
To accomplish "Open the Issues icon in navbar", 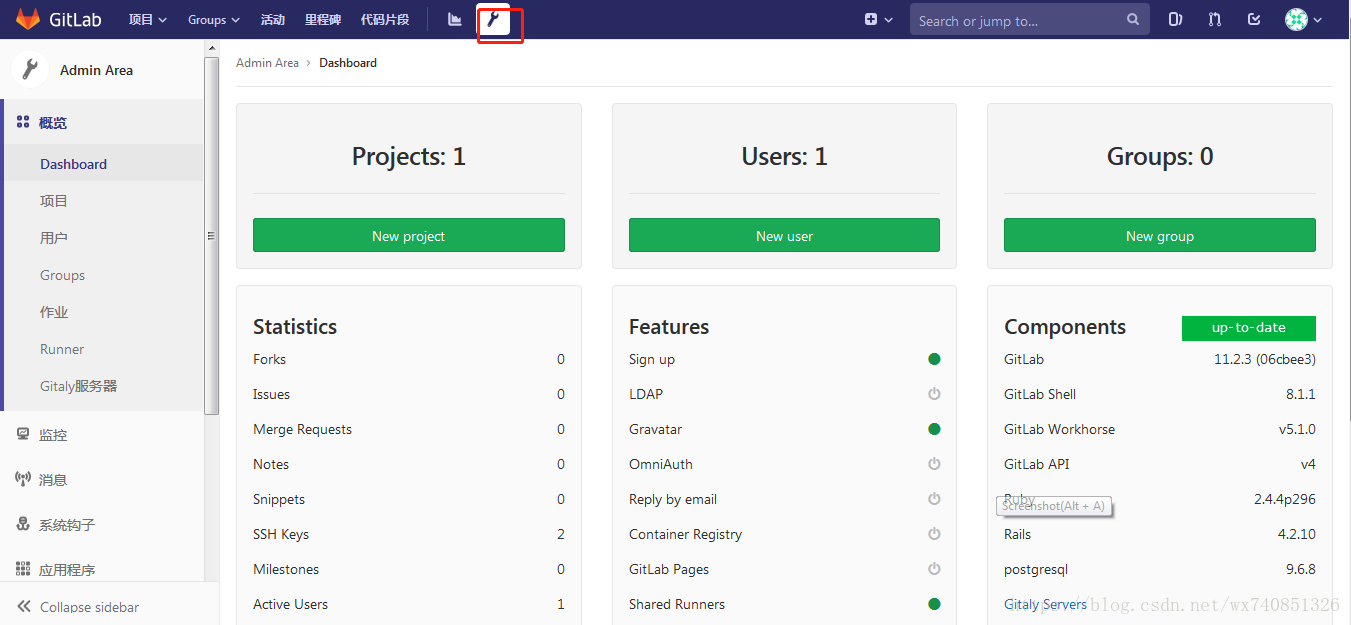I will (1176, 19).
